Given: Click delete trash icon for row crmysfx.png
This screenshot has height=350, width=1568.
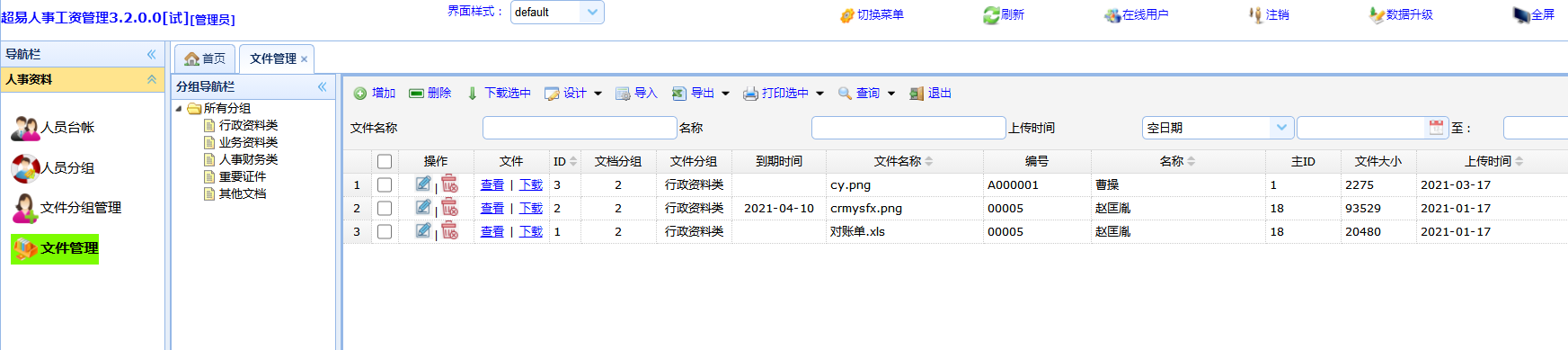Looking at the screenshot, I should (x=449, y=207).
